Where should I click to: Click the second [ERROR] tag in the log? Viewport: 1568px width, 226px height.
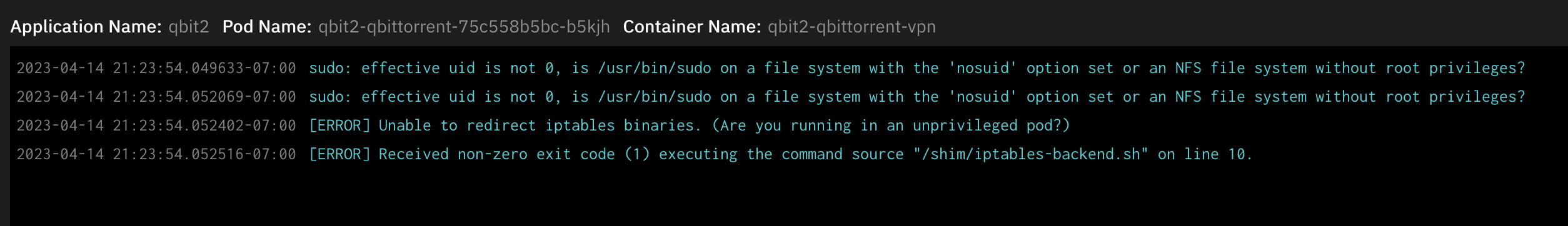[340, 154]
